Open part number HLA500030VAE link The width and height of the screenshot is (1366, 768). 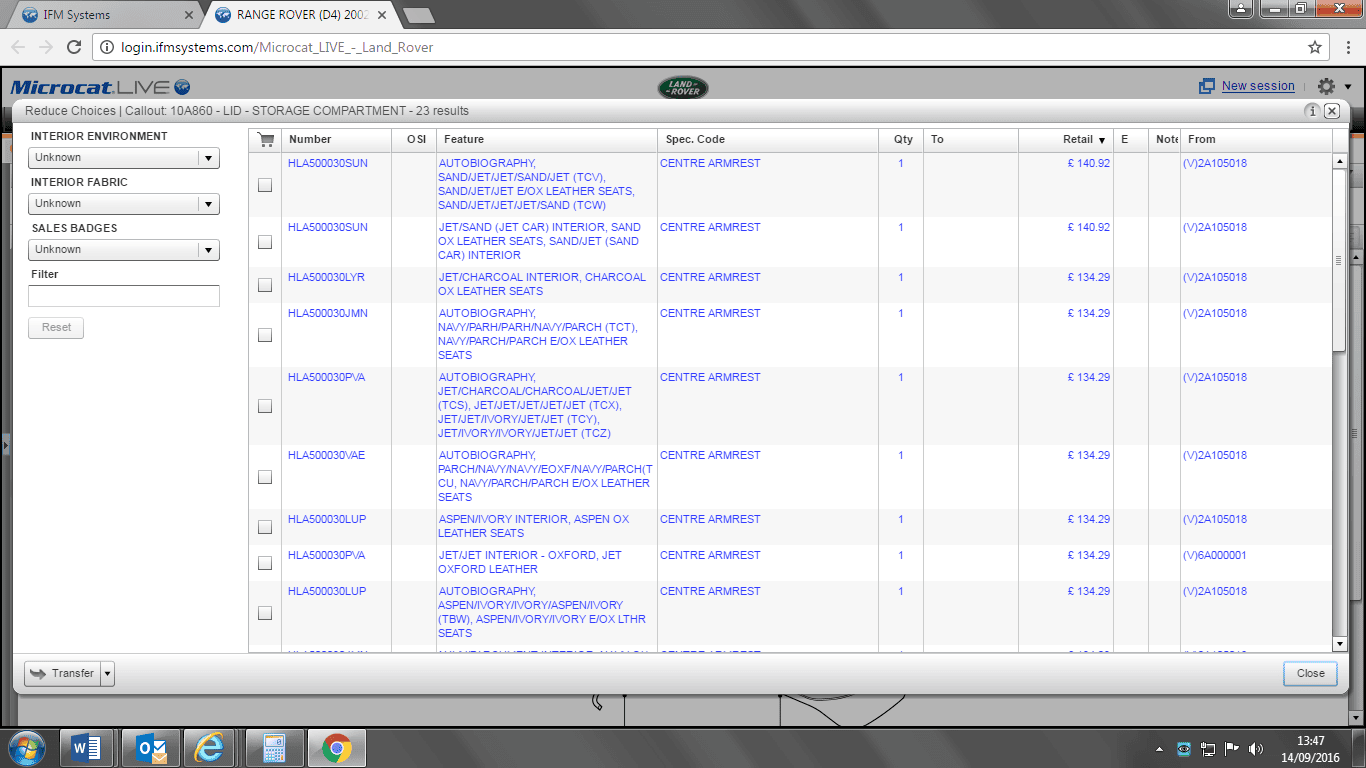tap(326, 456)
